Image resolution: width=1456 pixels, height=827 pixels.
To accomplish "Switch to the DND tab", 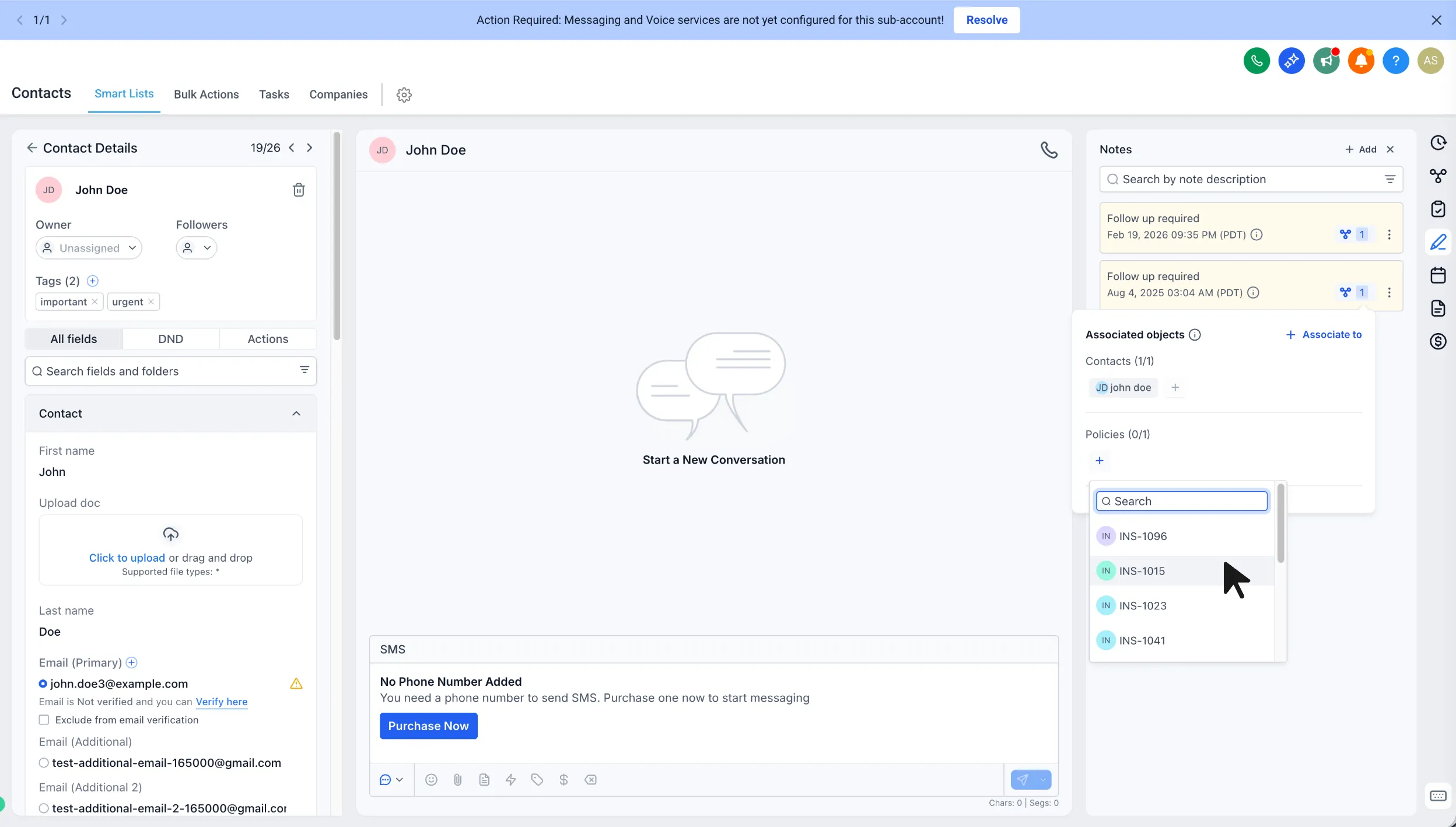I will click(170, 339).
